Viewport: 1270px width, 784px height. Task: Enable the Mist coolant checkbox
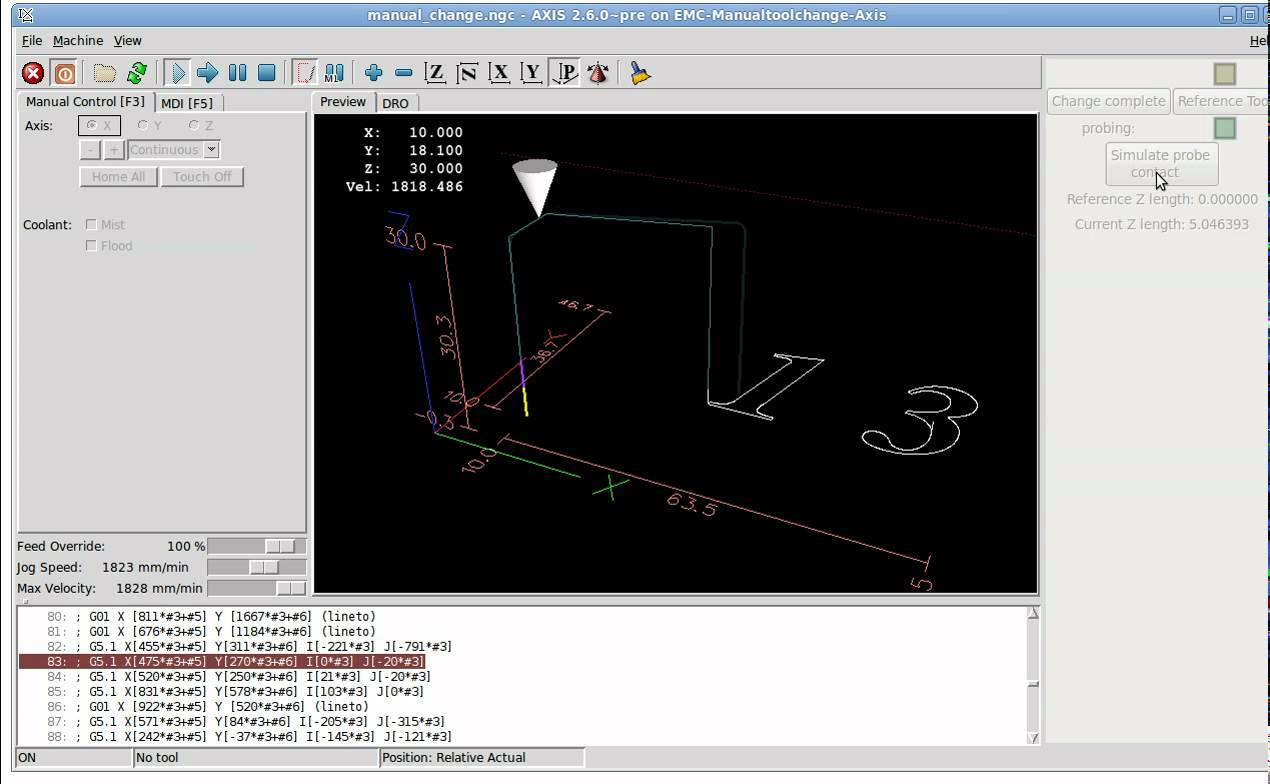(91, 225)
